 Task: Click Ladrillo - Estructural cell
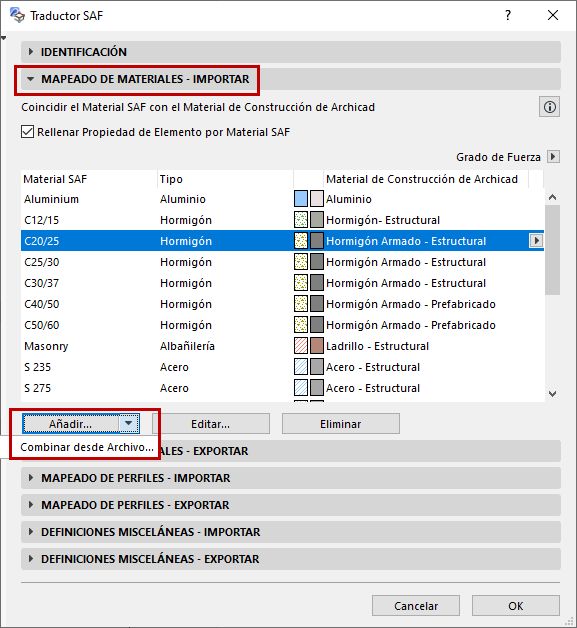click(377, 346)
